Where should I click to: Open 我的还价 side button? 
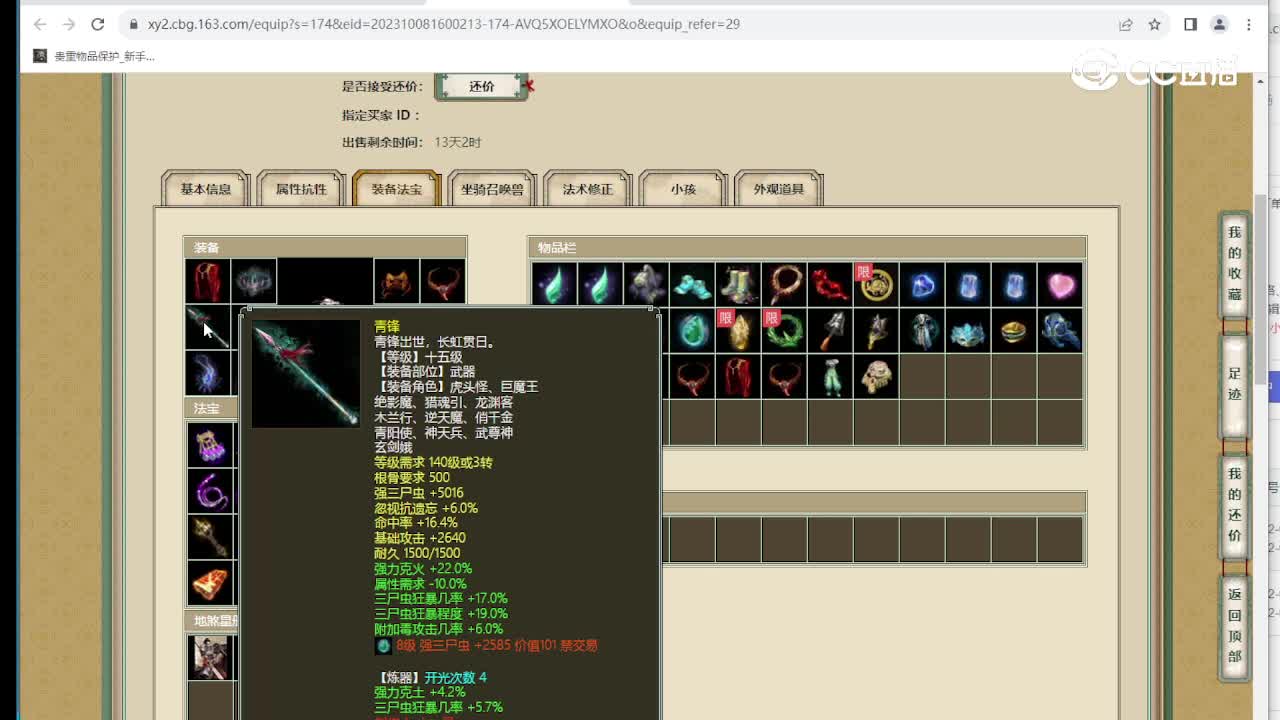tap(1234, 509)
